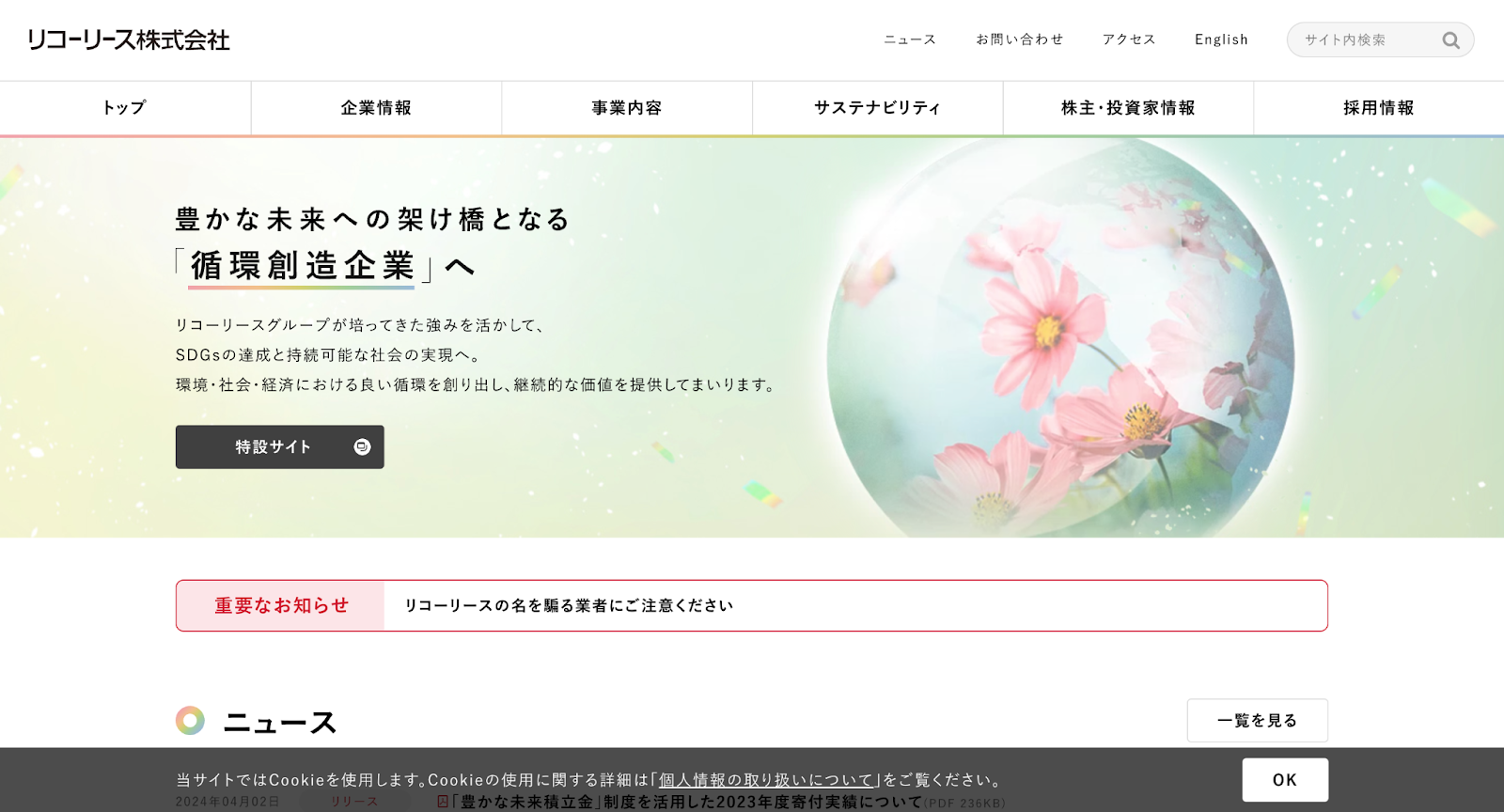Viewport: 1504px width, 812px height.
Task: Accept cookies with the OK button
Action: pos(1284,780)
